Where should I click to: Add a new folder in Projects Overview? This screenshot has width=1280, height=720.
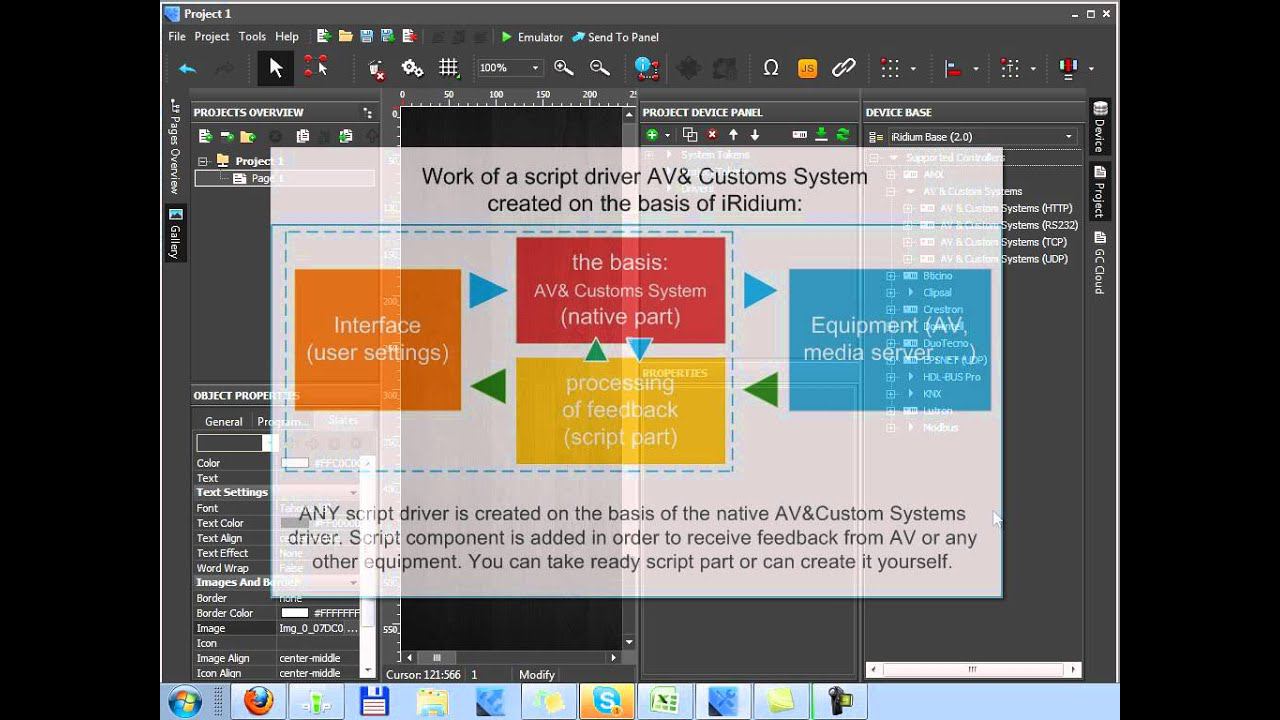(x=247, y=136)
